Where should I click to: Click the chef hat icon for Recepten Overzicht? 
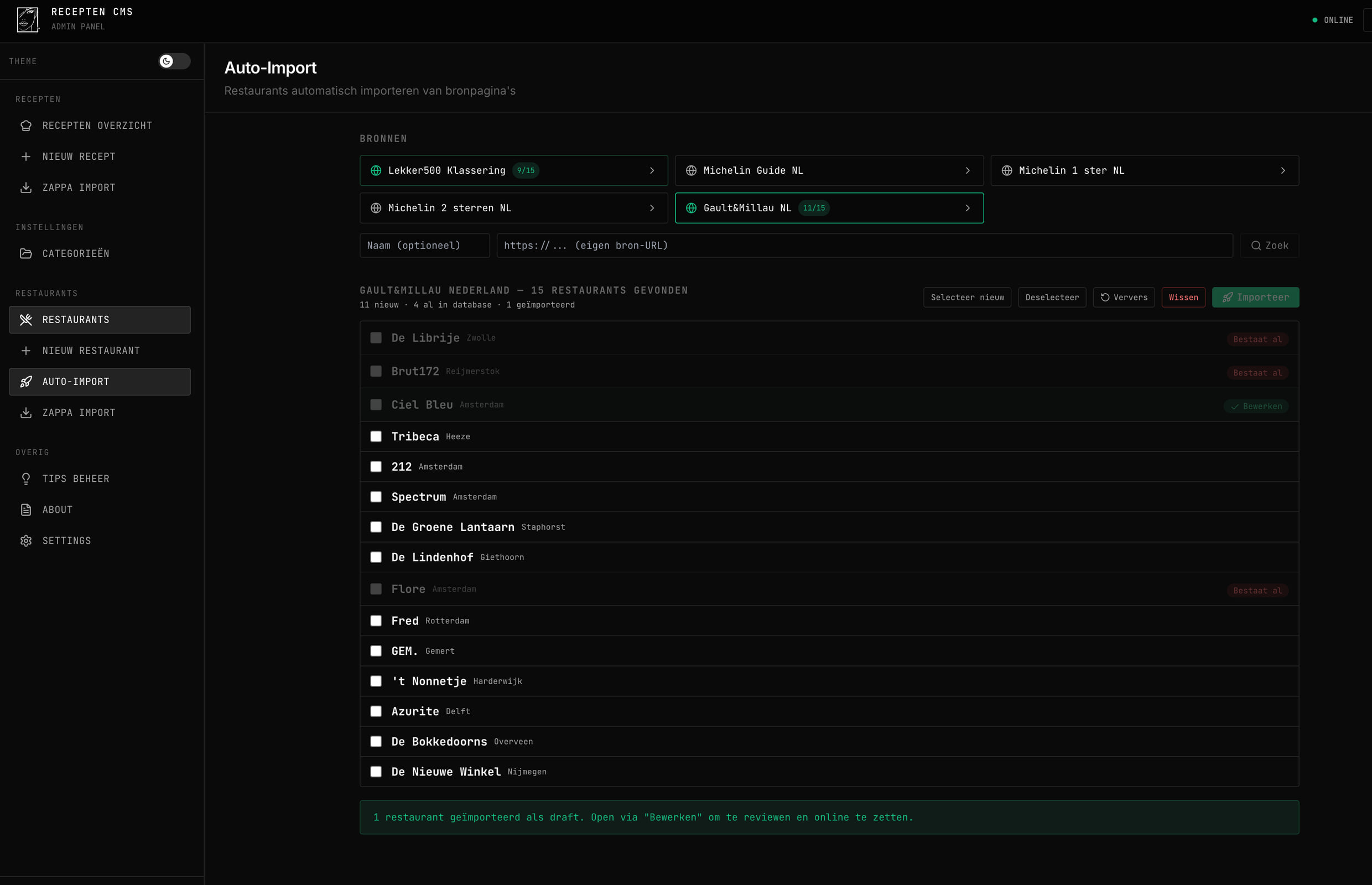(x=26, y=125)
